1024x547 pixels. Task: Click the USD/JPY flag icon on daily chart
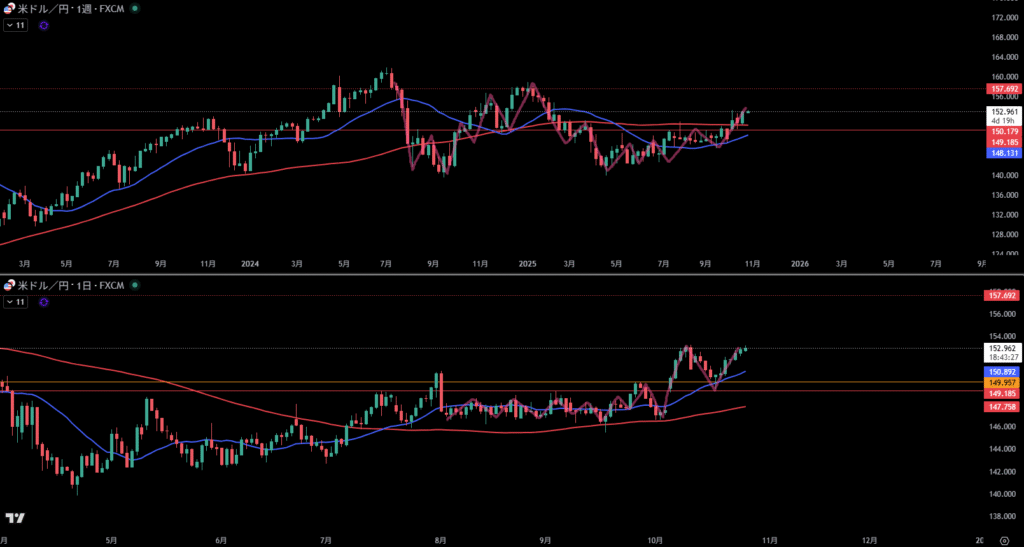pyautogui.click(x=10, y=286)
